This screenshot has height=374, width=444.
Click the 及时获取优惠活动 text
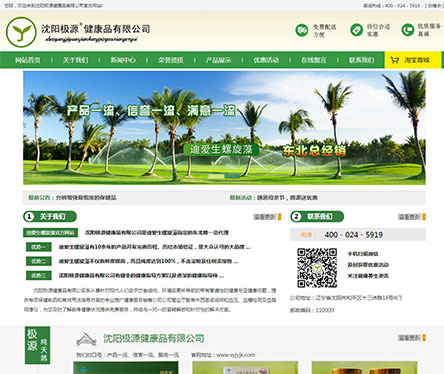pos(368,265)
